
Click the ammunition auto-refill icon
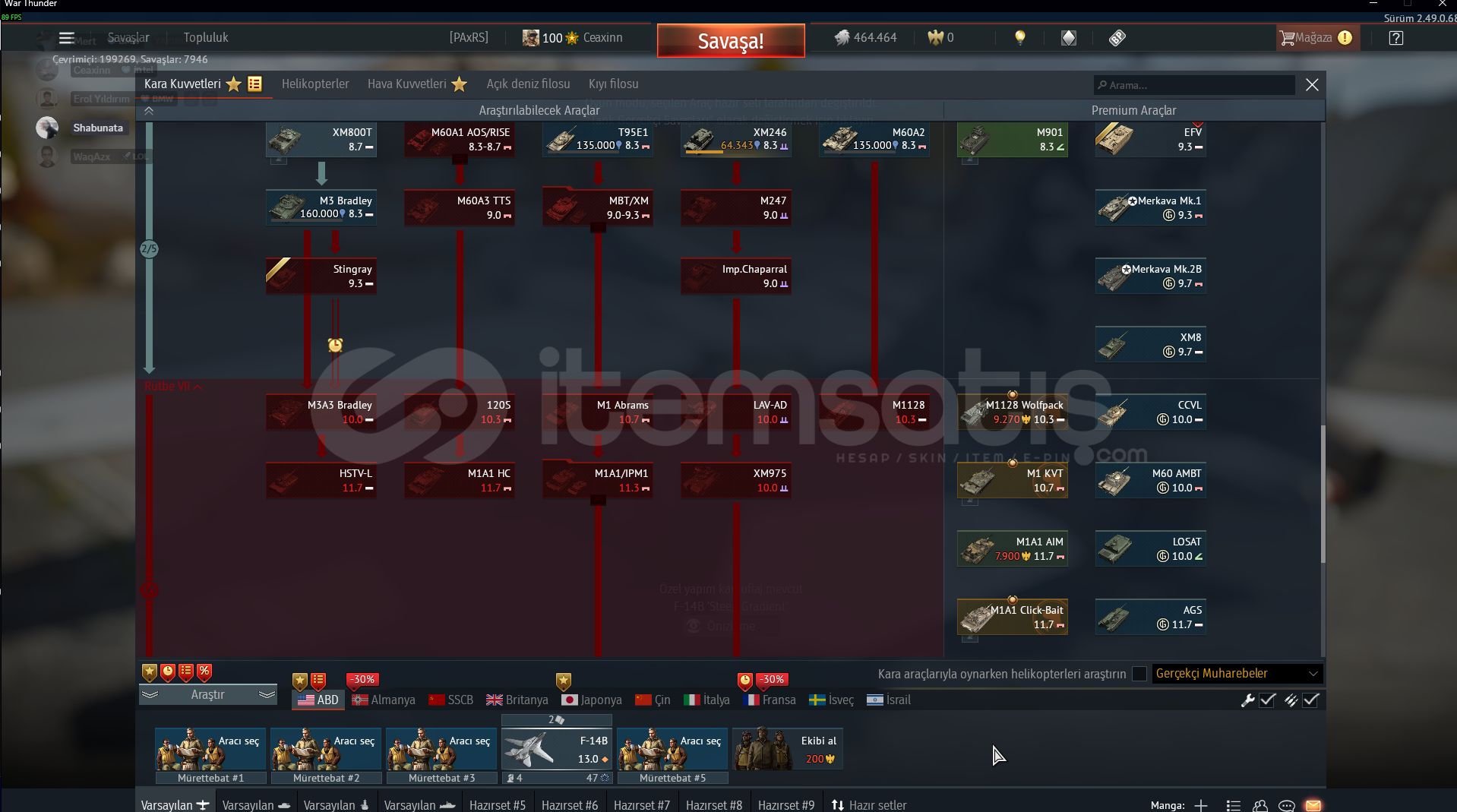(1291, 700)
